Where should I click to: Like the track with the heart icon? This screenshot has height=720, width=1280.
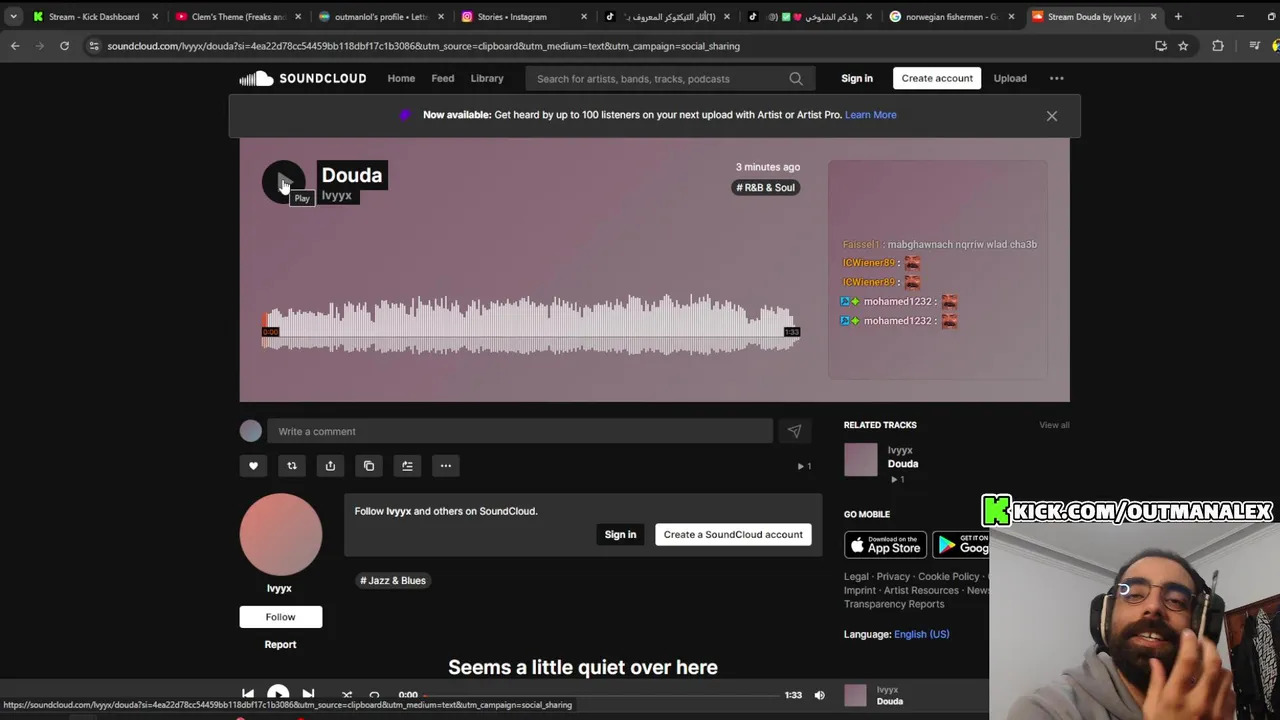[253, 465]
